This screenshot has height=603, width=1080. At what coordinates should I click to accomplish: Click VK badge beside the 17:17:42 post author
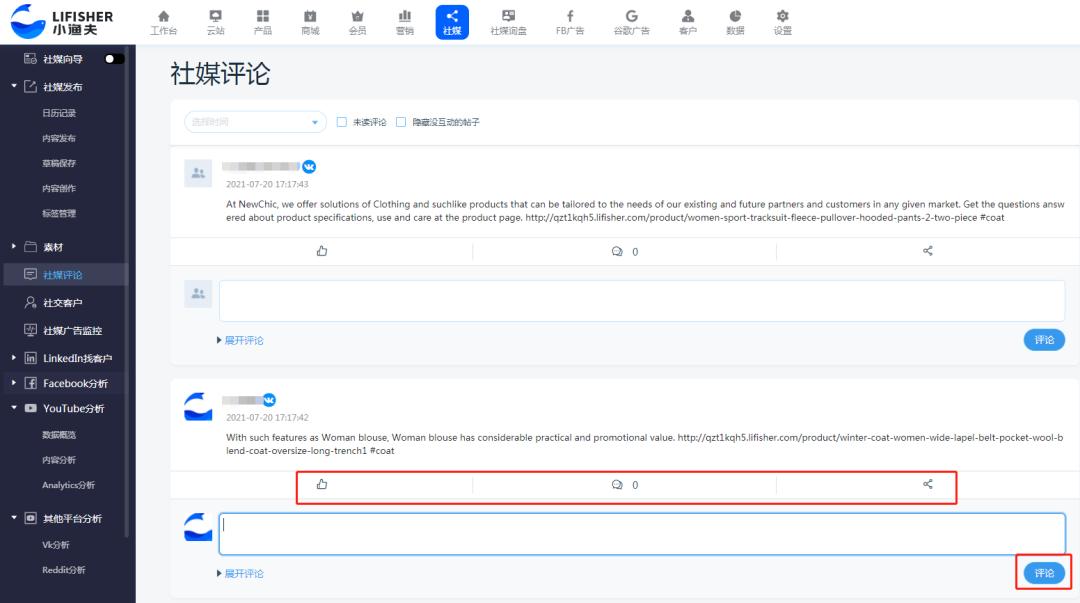point(269,400)
